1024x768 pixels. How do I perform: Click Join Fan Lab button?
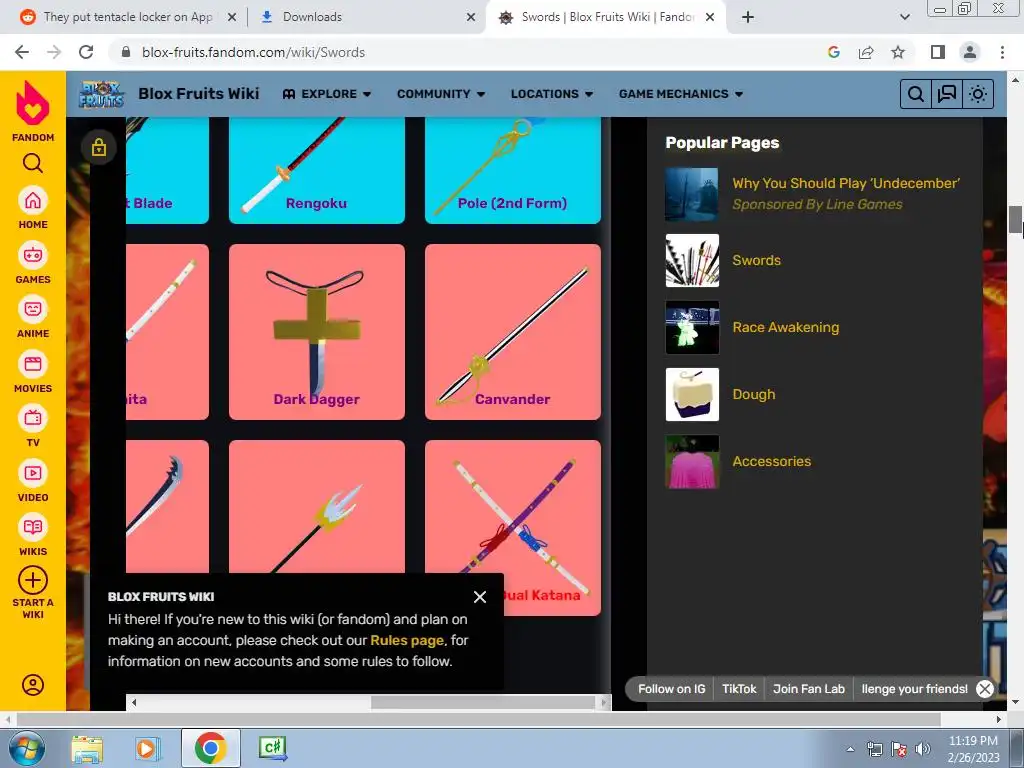[808, 689]
